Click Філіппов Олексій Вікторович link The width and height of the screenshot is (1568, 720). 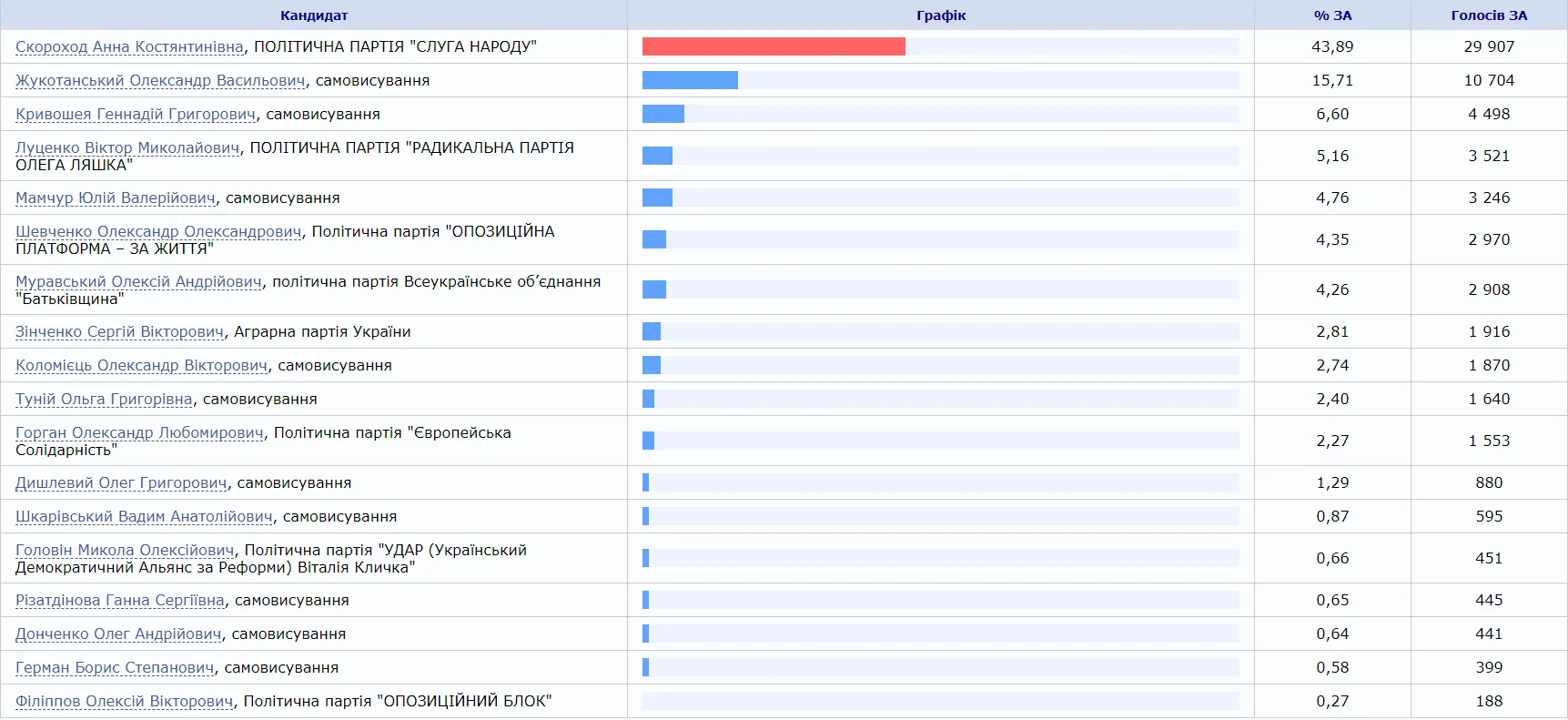click(x=125, y=702)
